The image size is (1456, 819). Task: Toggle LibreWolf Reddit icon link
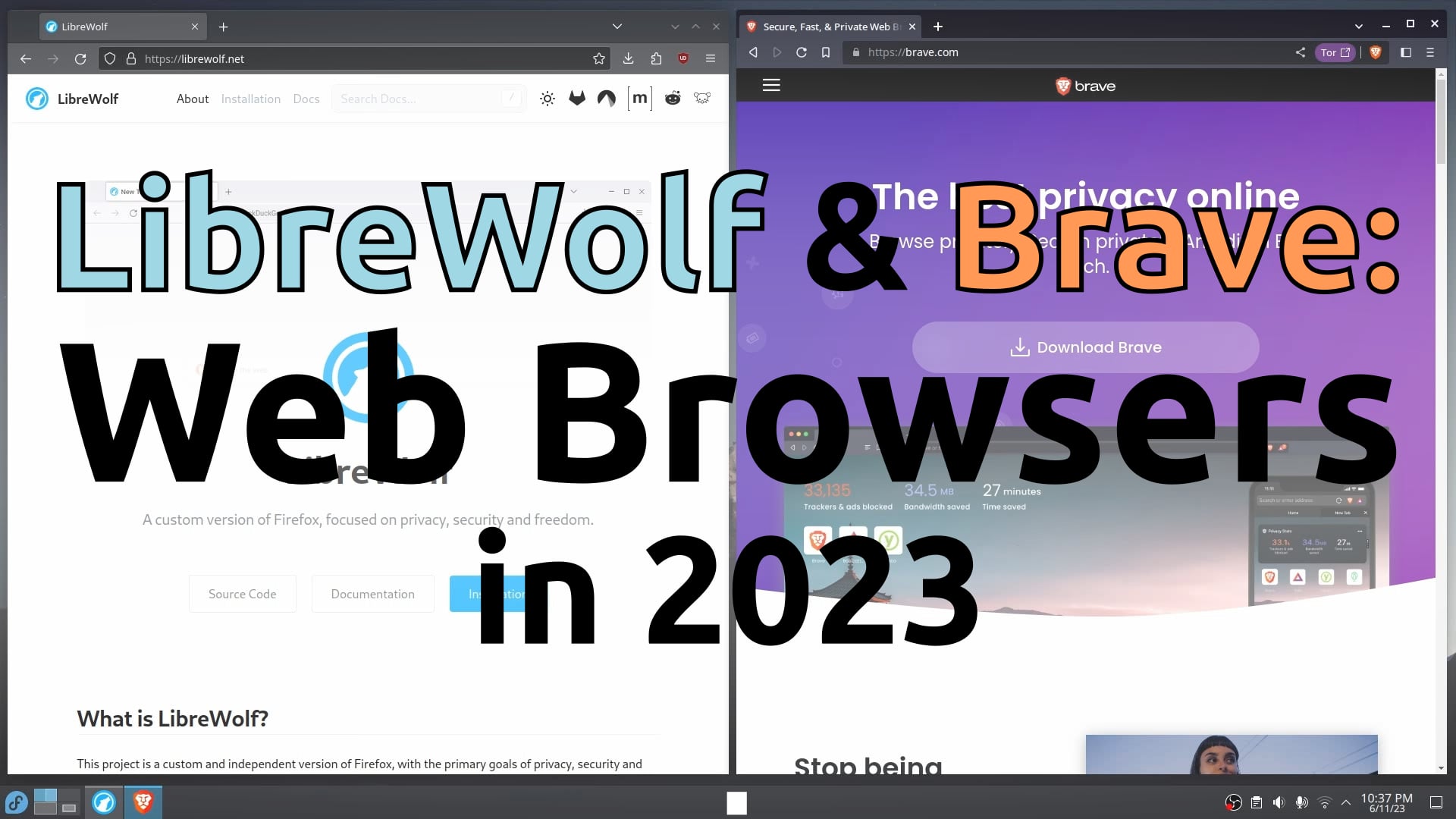tap(672, 98)
